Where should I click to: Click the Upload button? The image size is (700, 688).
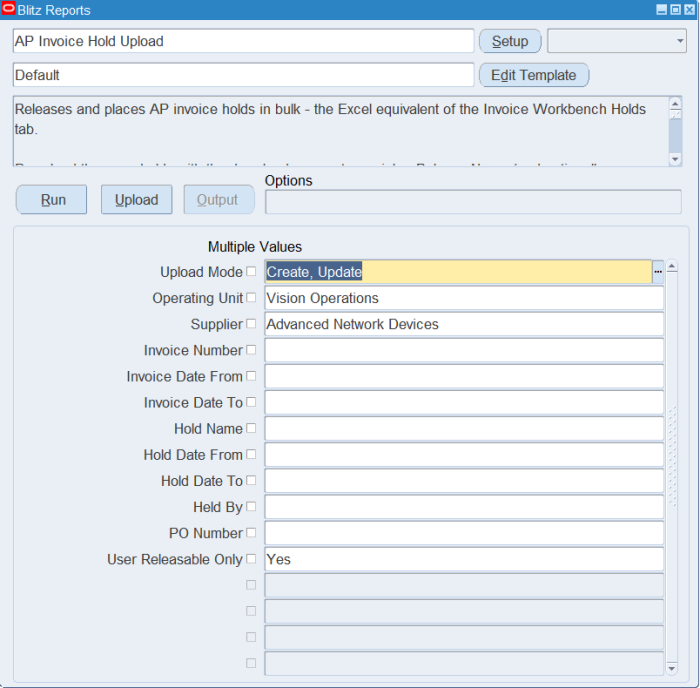click(x=137, y=200)
